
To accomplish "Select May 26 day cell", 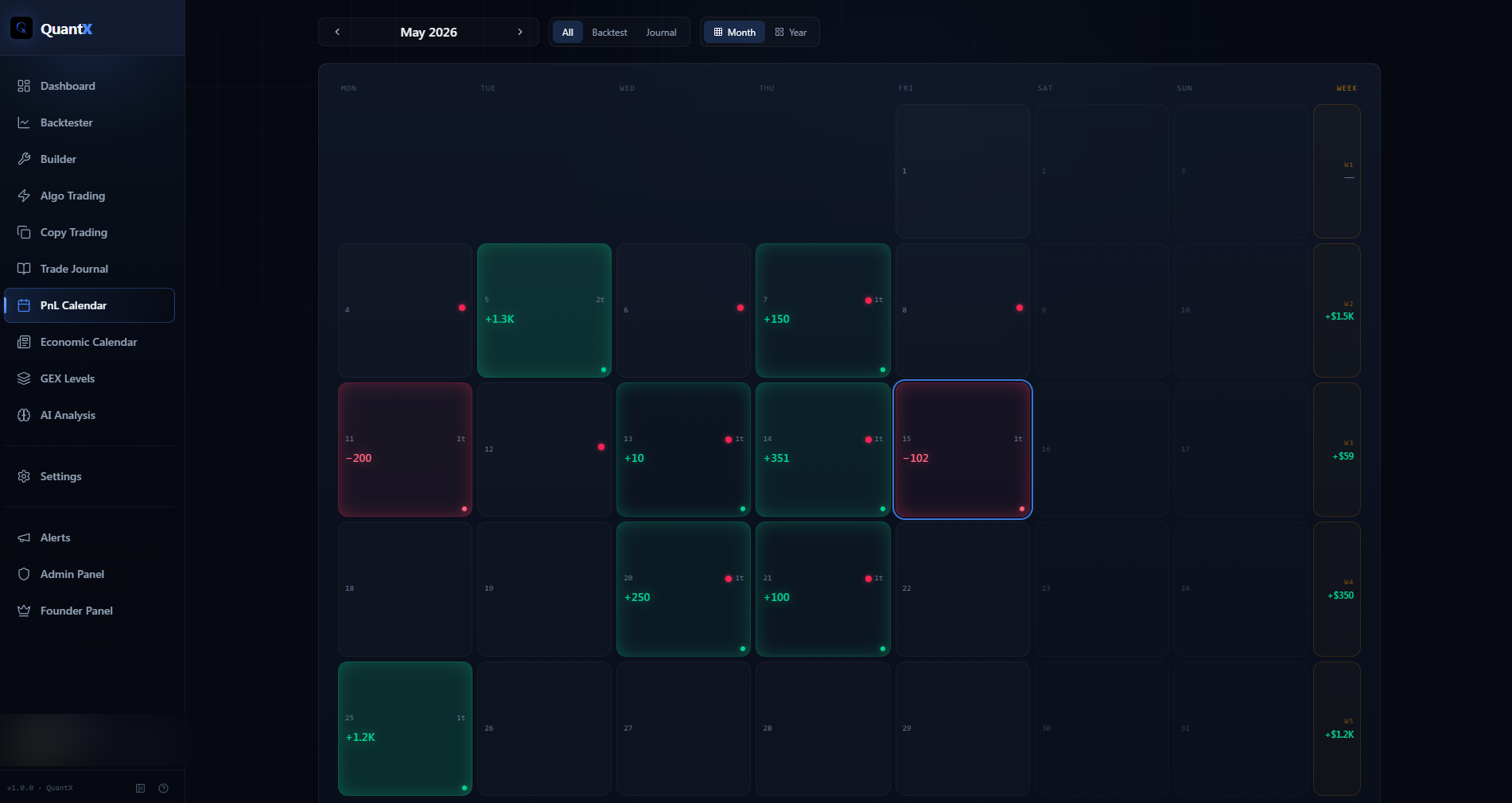I will click(x=544, y=728).
